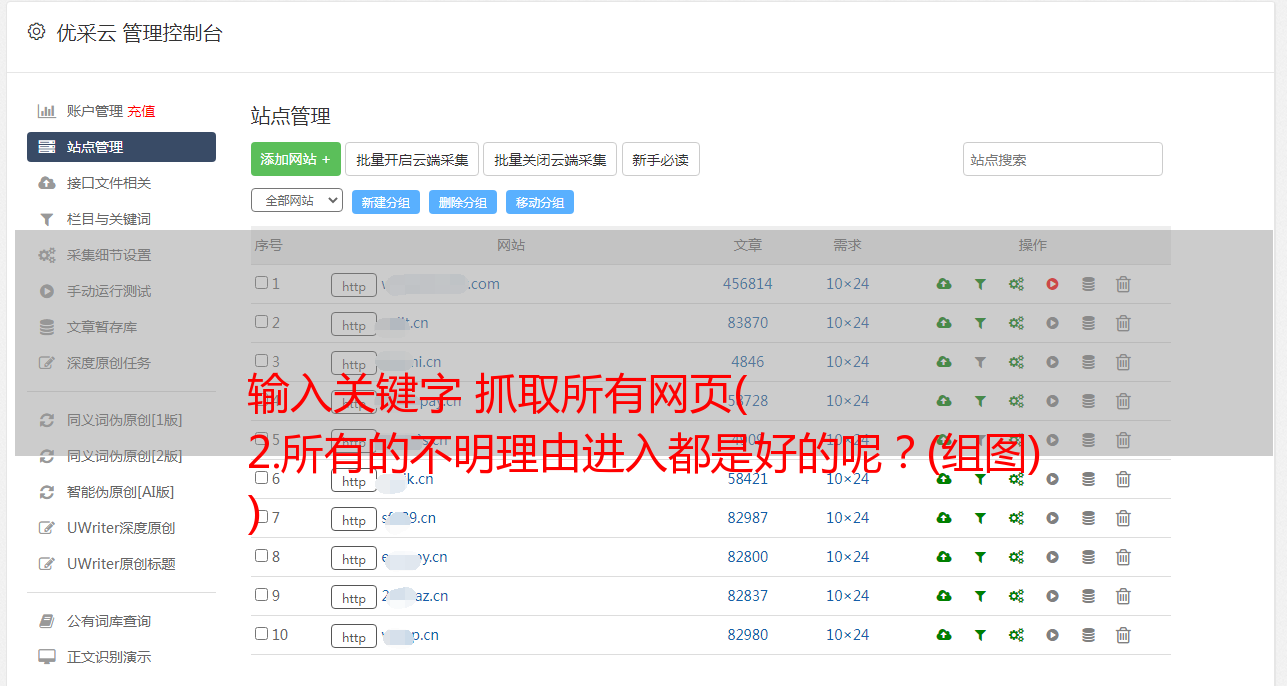The image size is (1287, 686).
Task: Click article count 456814
Action: tap(748, 284)
